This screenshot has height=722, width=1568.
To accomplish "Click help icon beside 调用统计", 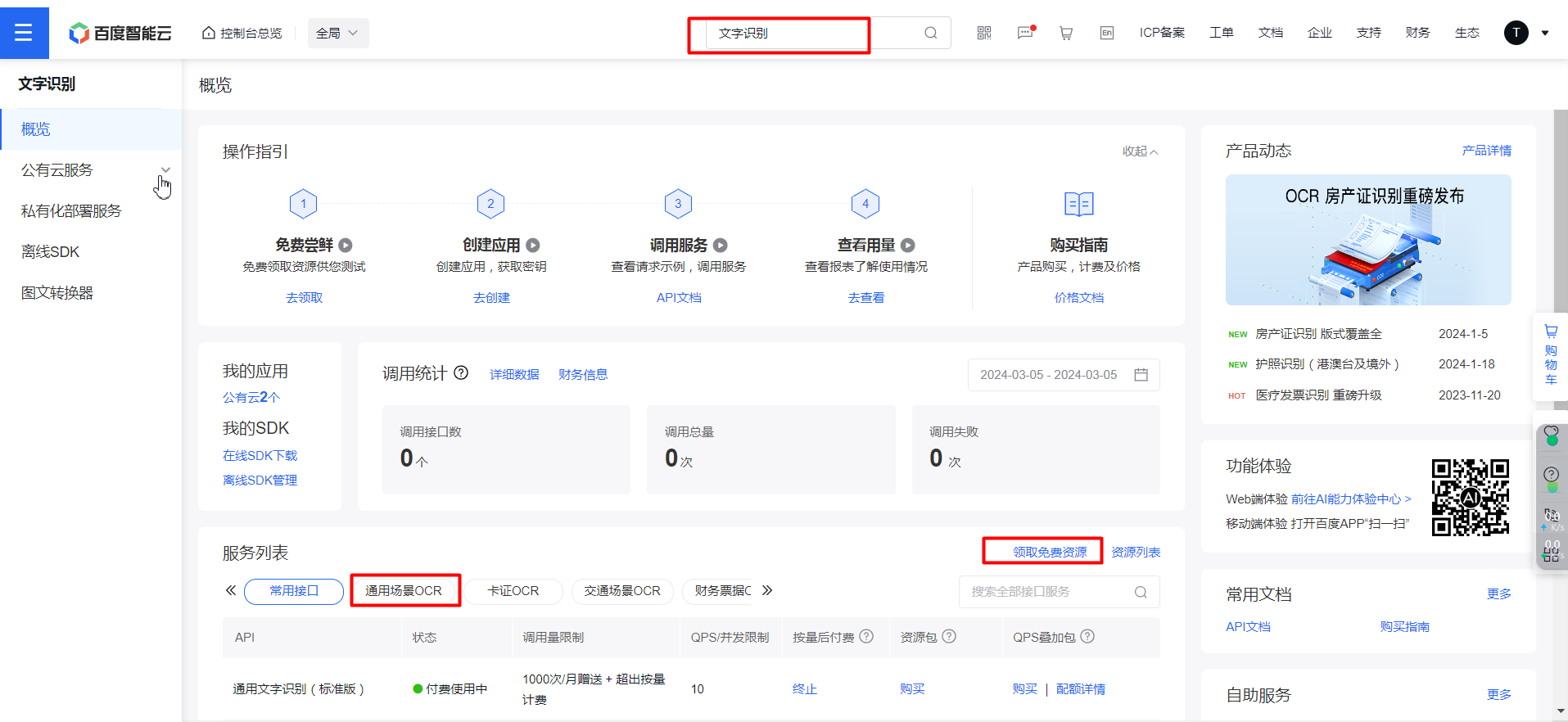I will 461,372.
